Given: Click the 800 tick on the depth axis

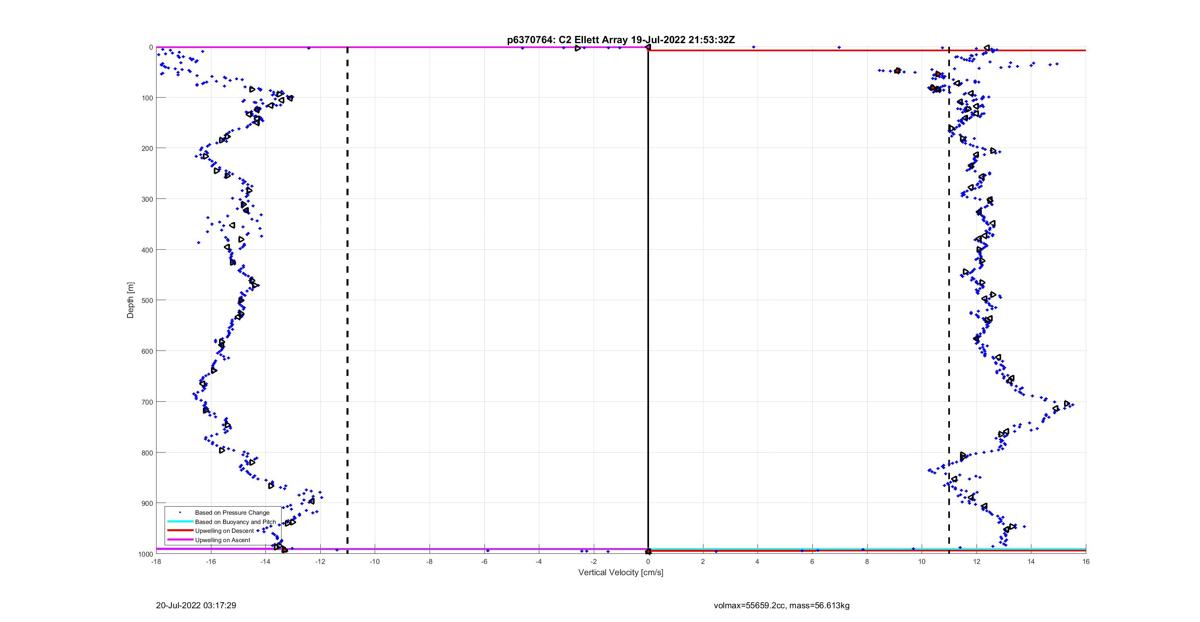Looking at the screenshot, I should click(x=146, y=452).
